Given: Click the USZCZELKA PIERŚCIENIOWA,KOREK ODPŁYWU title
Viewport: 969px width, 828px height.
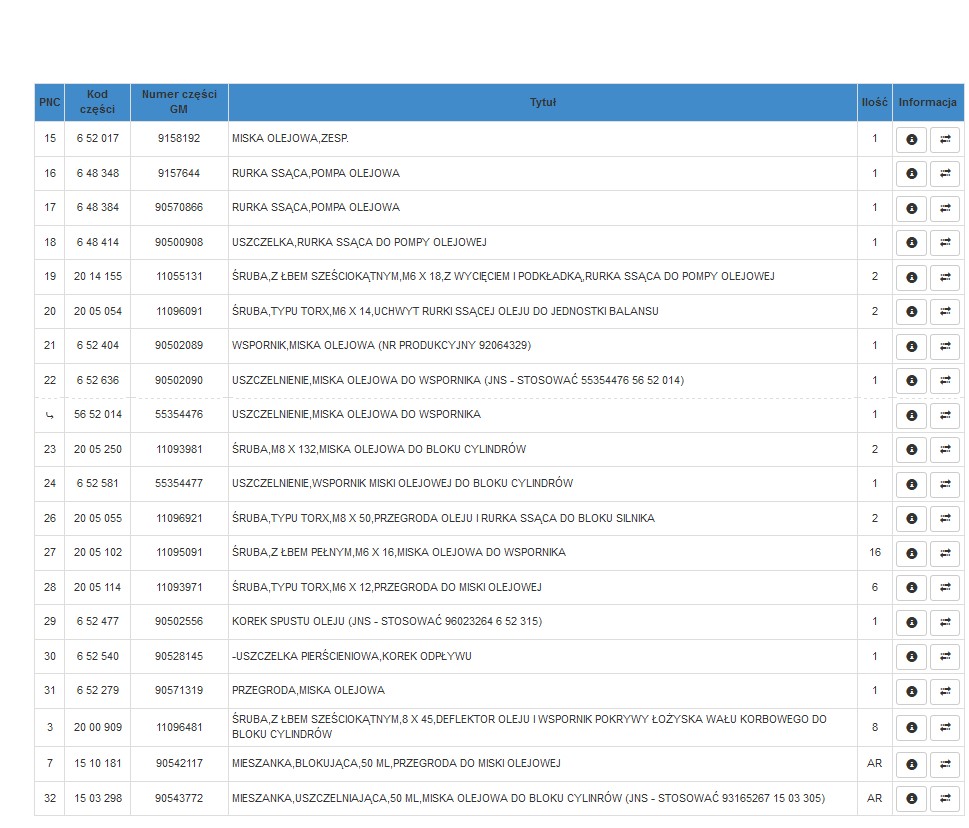Looking at the screenshot, I should [x=352, y=657].
